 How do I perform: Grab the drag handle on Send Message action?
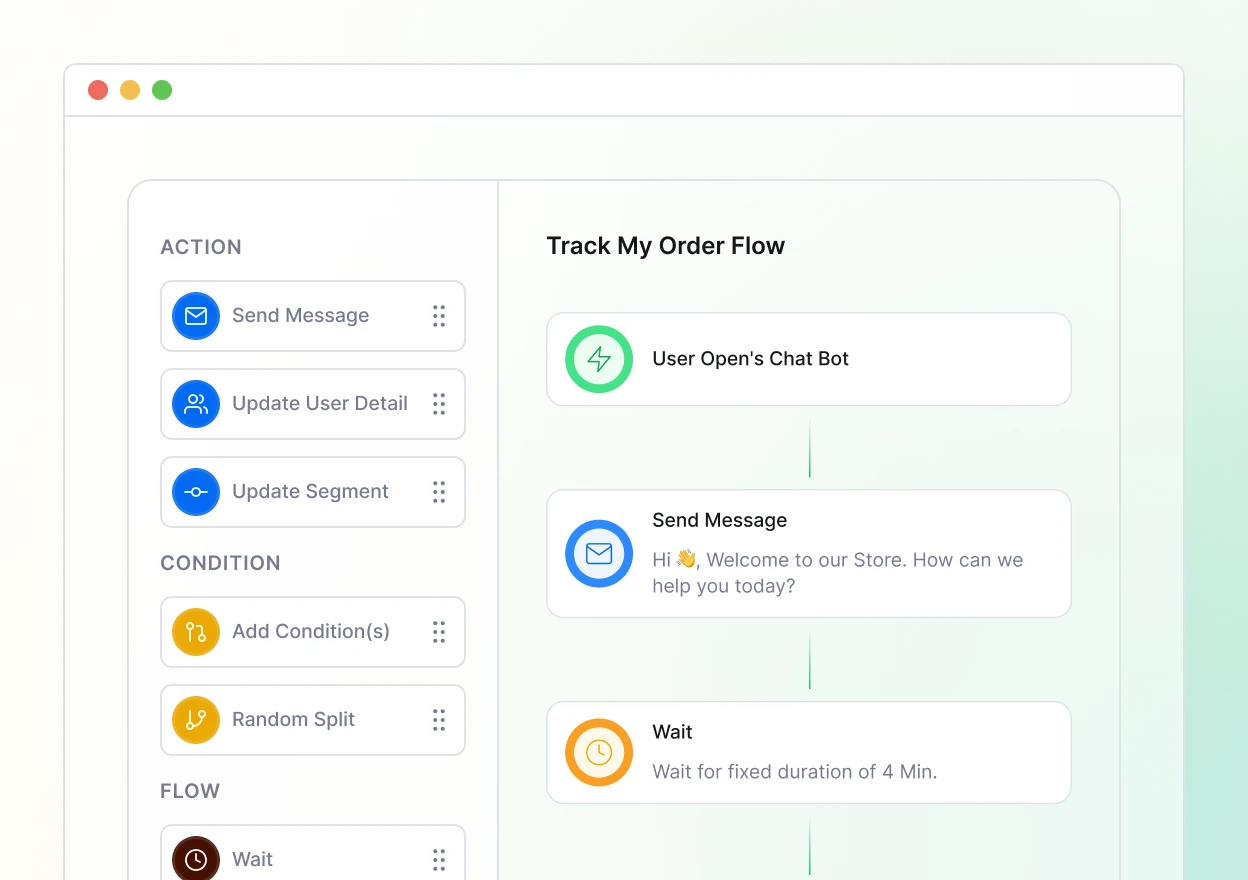[439, 316]
